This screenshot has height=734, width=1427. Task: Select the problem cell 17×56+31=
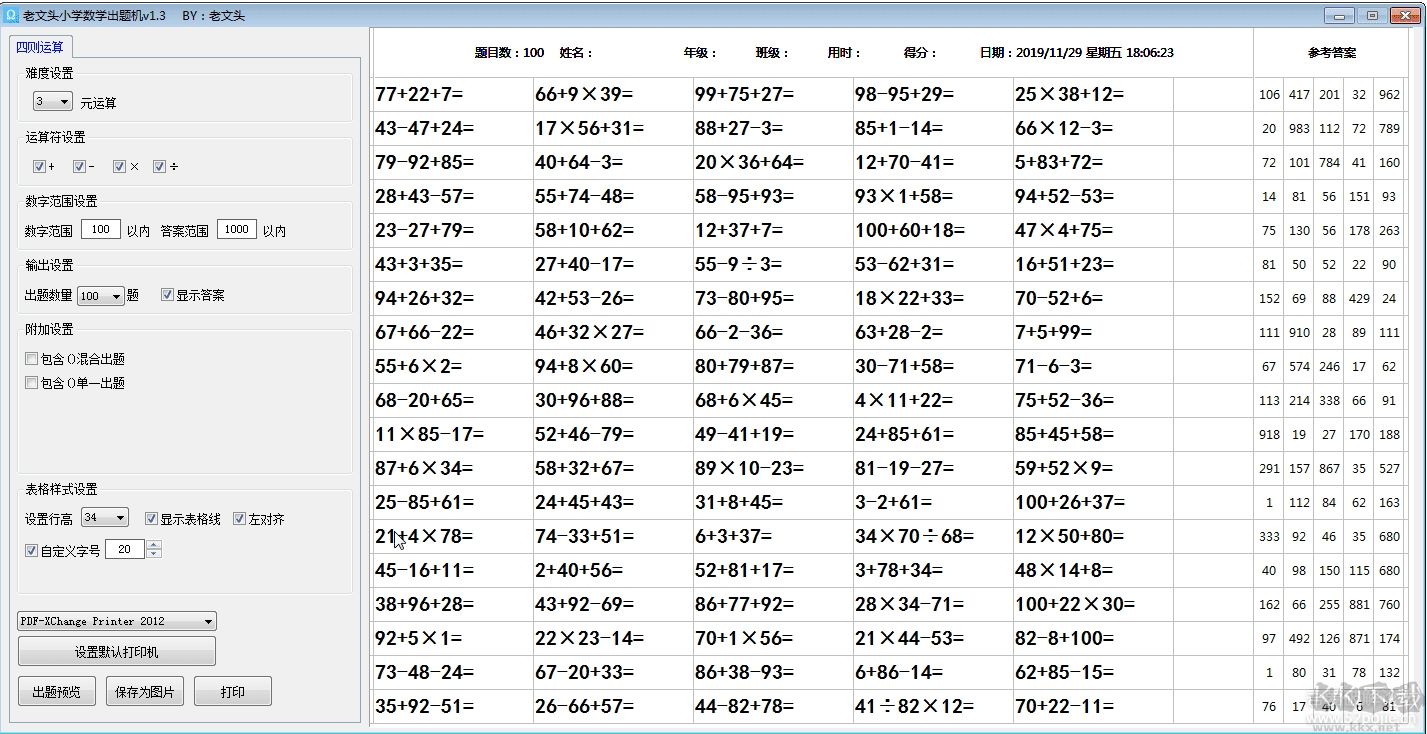pyautogui.click(x=613, y=129)
